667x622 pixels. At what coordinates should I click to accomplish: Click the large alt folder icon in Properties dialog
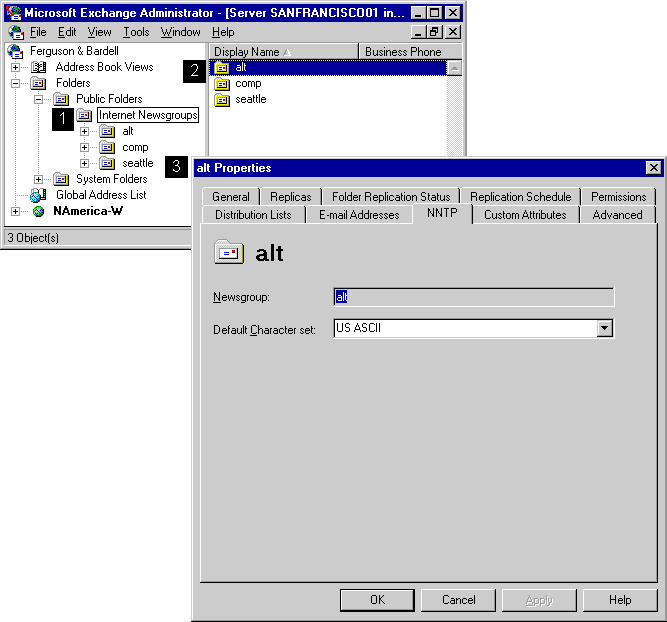(229, 252)
